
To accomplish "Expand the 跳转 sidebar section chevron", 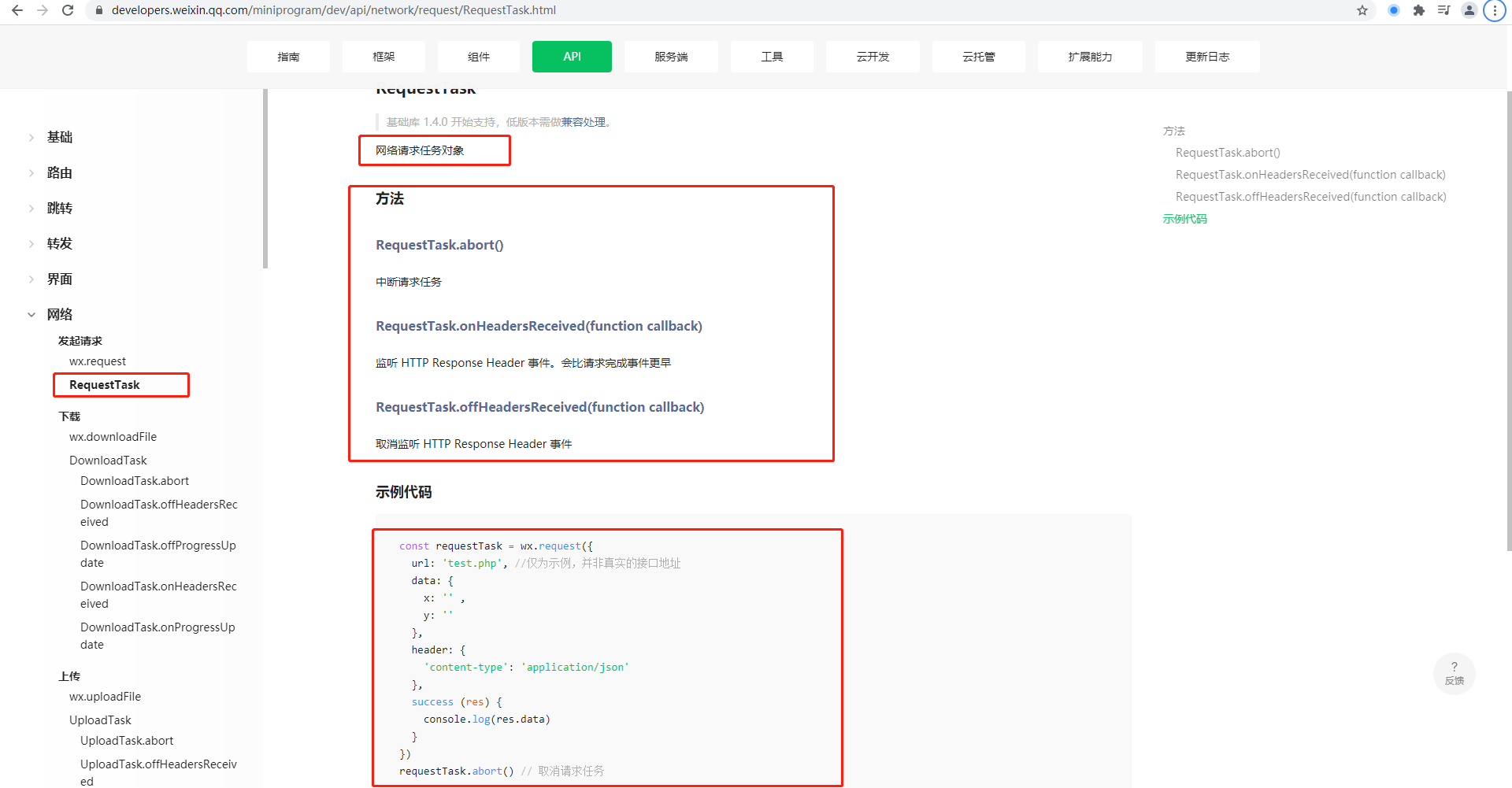I will [x=31, y=208].
